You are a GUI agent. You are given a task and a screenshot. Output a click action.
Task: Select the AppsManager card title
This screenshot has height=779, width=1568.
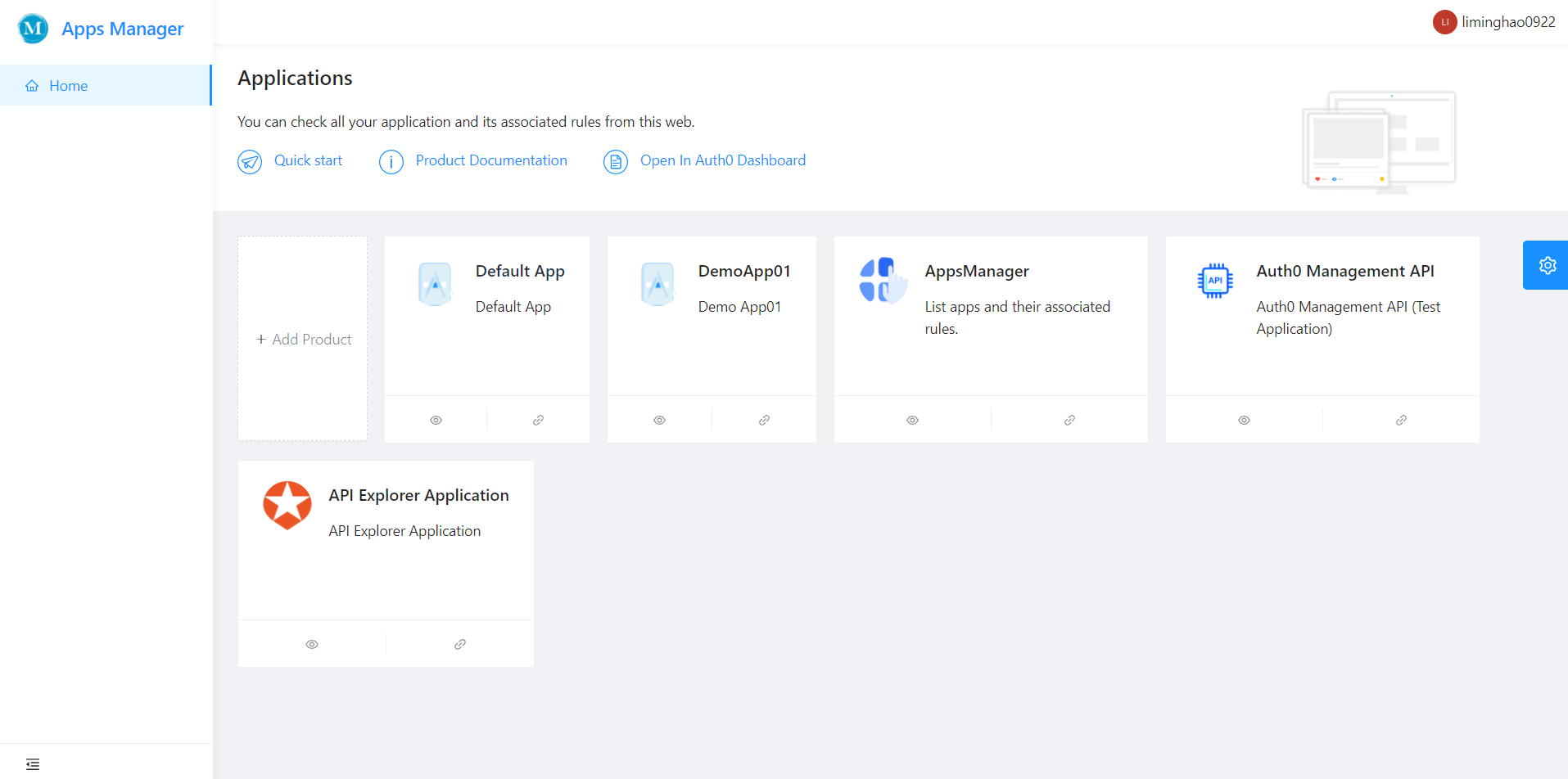[x=977, y=271]
